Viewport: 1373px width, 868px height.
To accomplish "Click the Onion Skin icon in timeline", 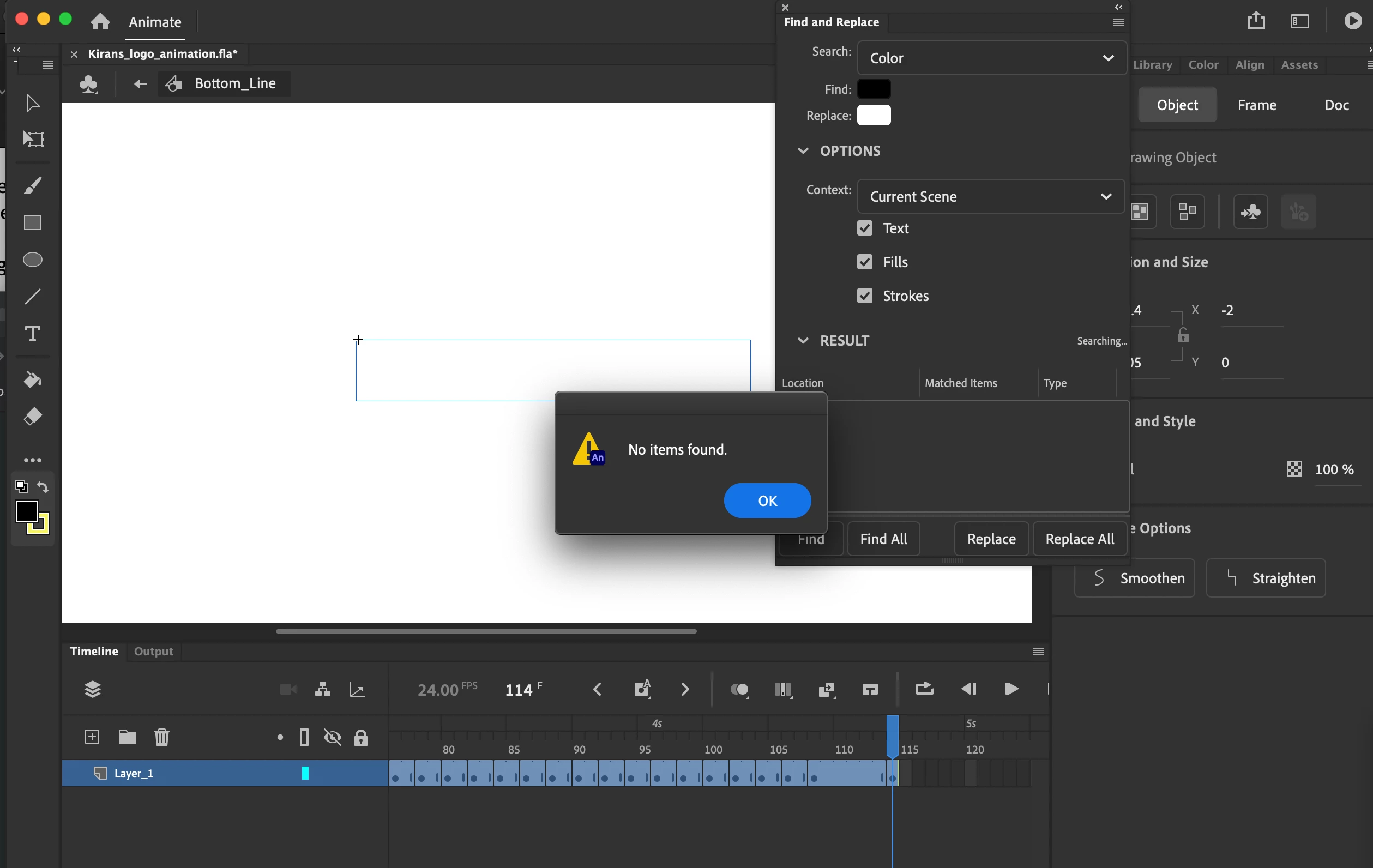I will [739, 690].
